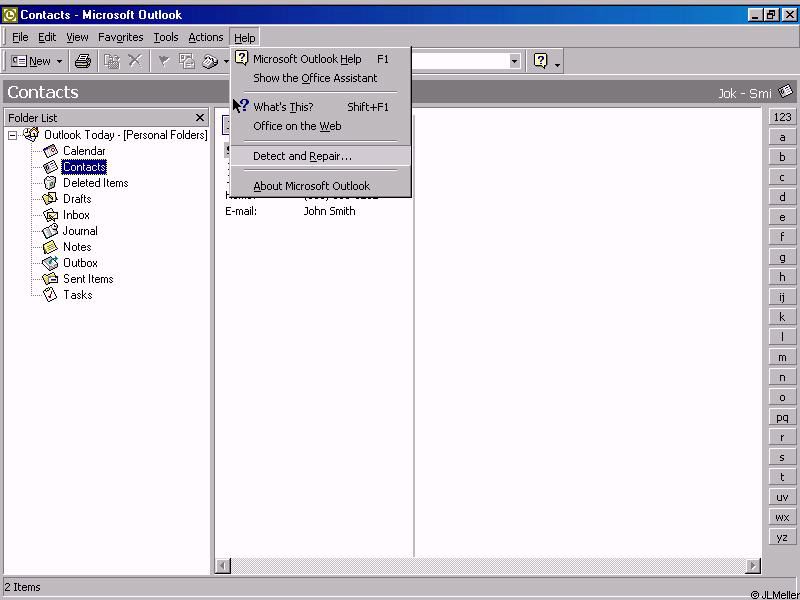Open the AutoDialer dropdown arrow
This screenshot has width=800, height=600.
point(226,62)
